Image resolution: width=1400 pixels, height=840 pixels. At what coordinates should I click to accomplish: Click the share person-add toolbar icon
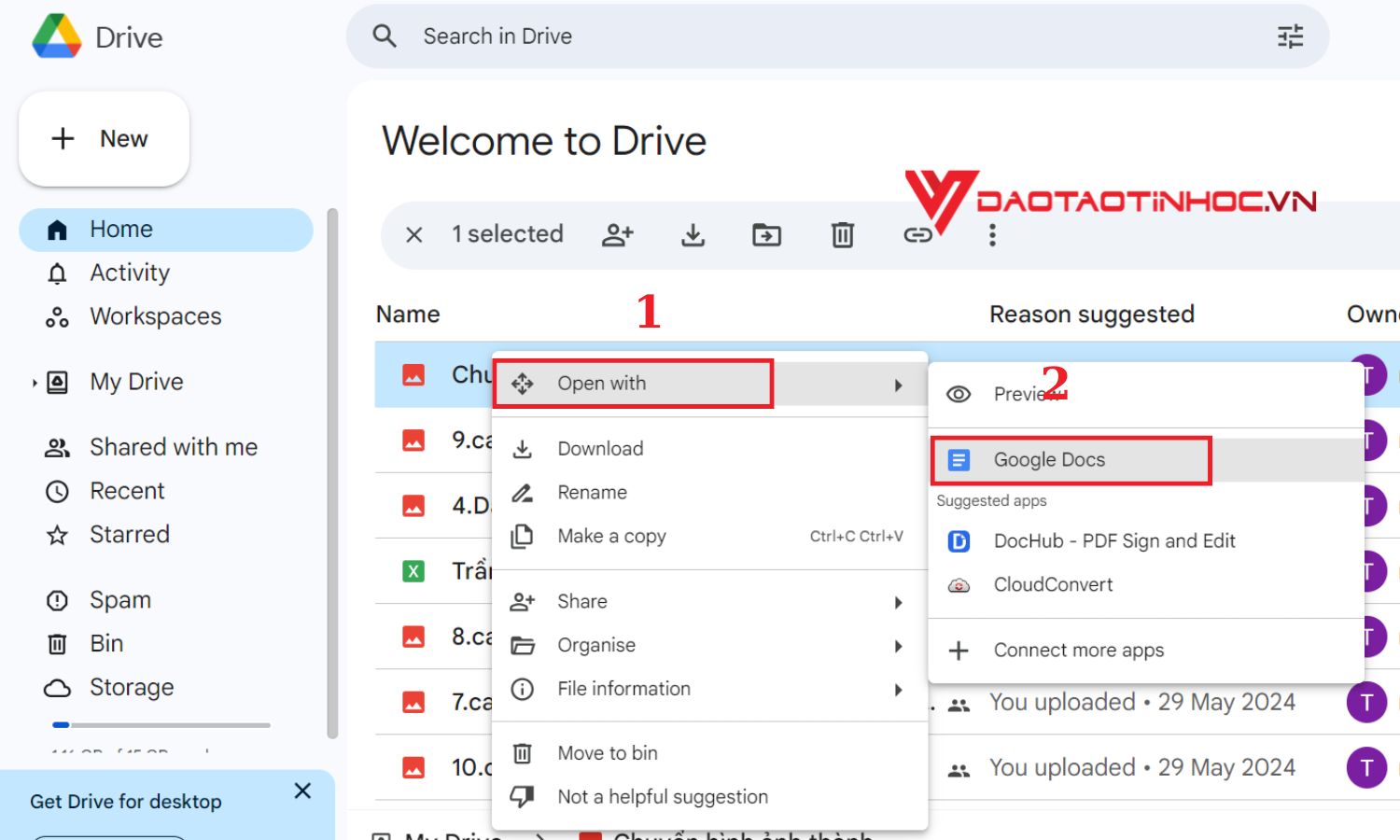(x=618, y=234)
